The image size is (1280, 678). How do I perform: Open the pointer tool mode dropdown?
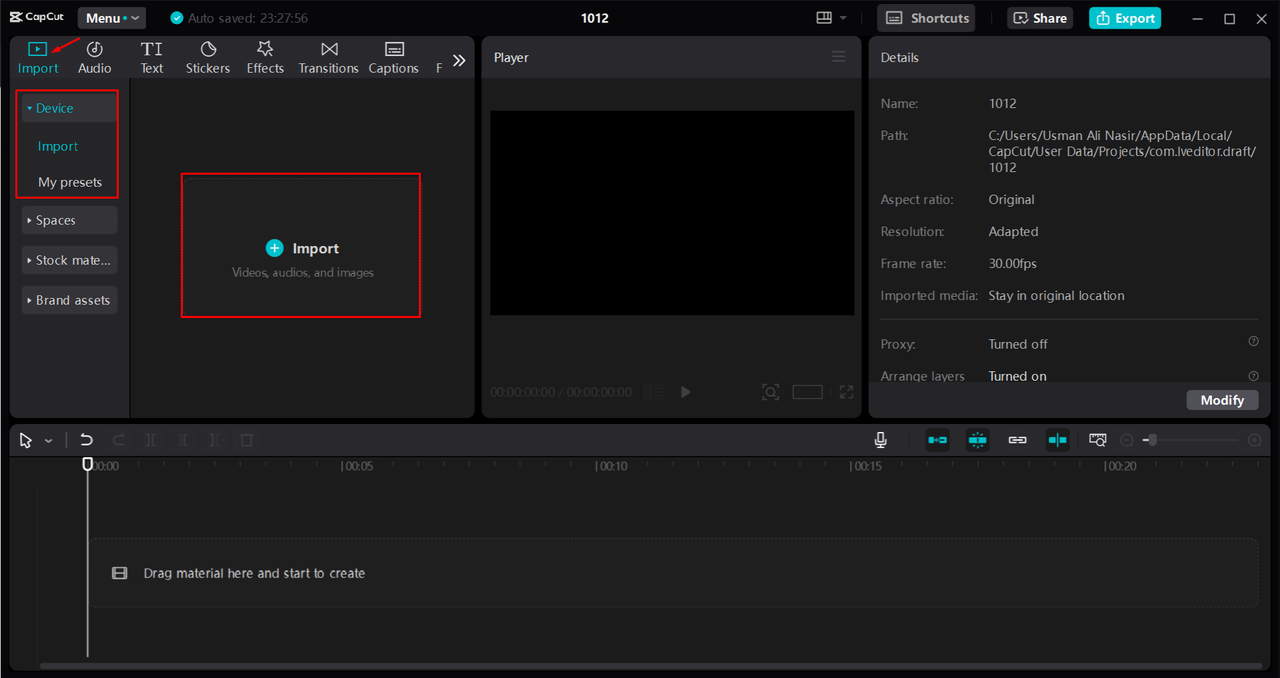pyautogui.click(x=48, y=441)
